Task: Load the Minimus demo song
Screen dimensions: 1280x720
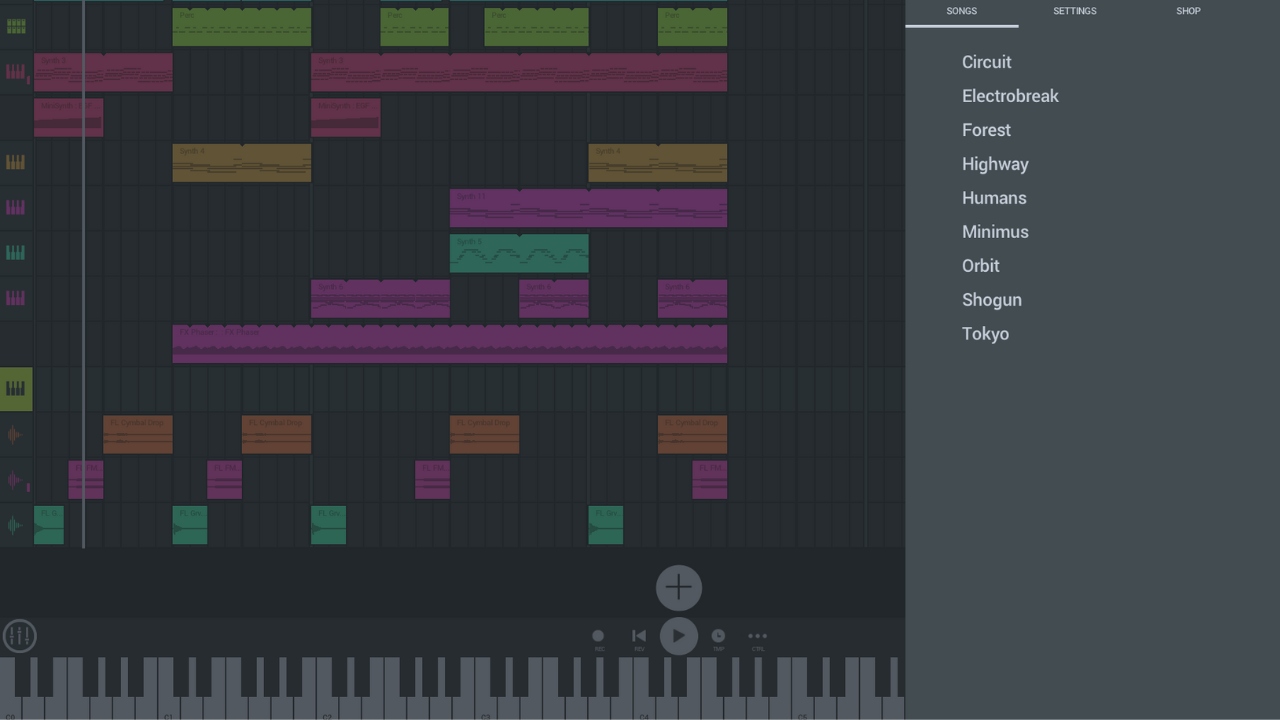Action: tap(995, 232)
